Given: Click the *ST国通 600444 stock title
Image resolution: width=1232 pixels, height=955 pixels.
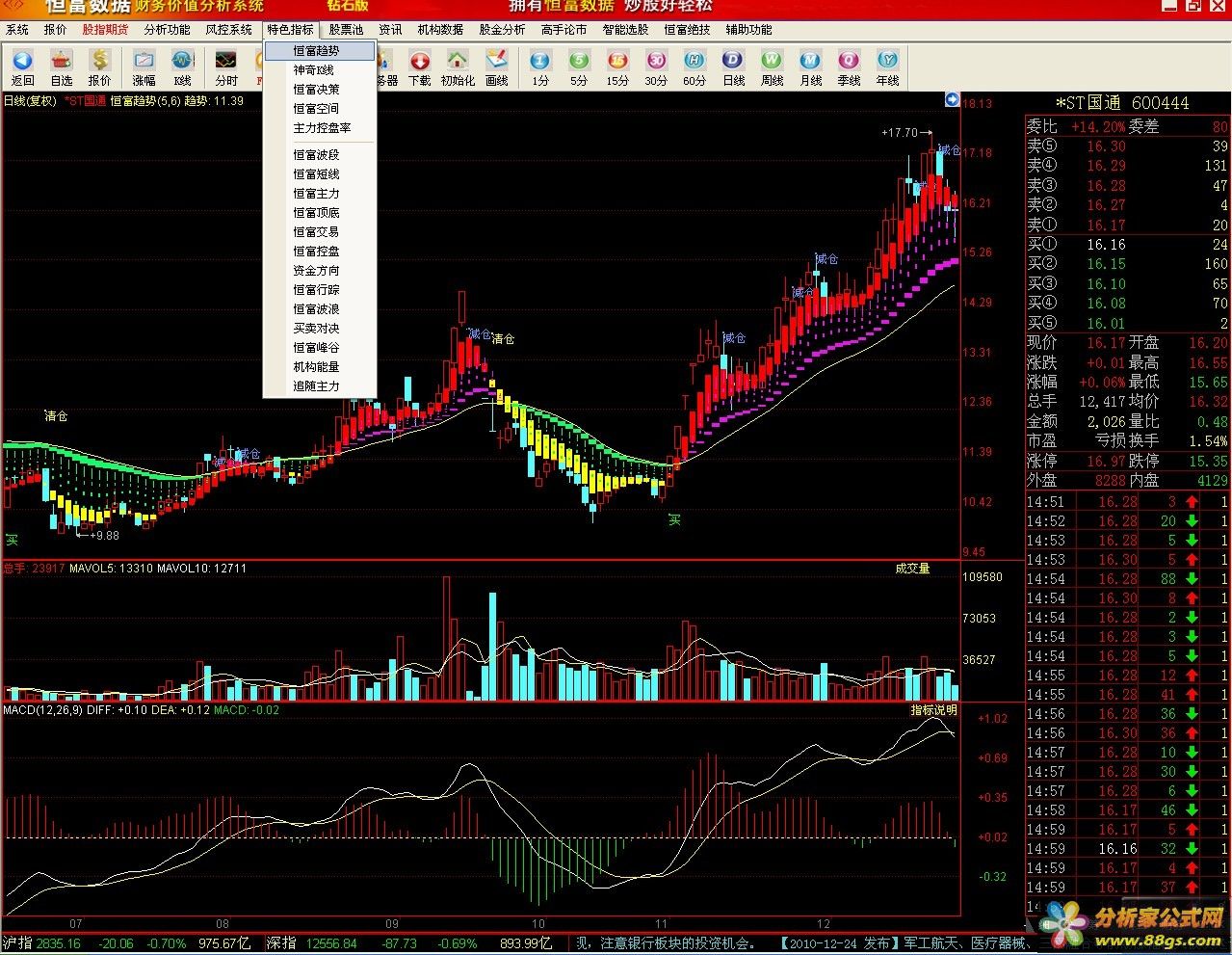Looking at the screenshot, I should 1122,102.
